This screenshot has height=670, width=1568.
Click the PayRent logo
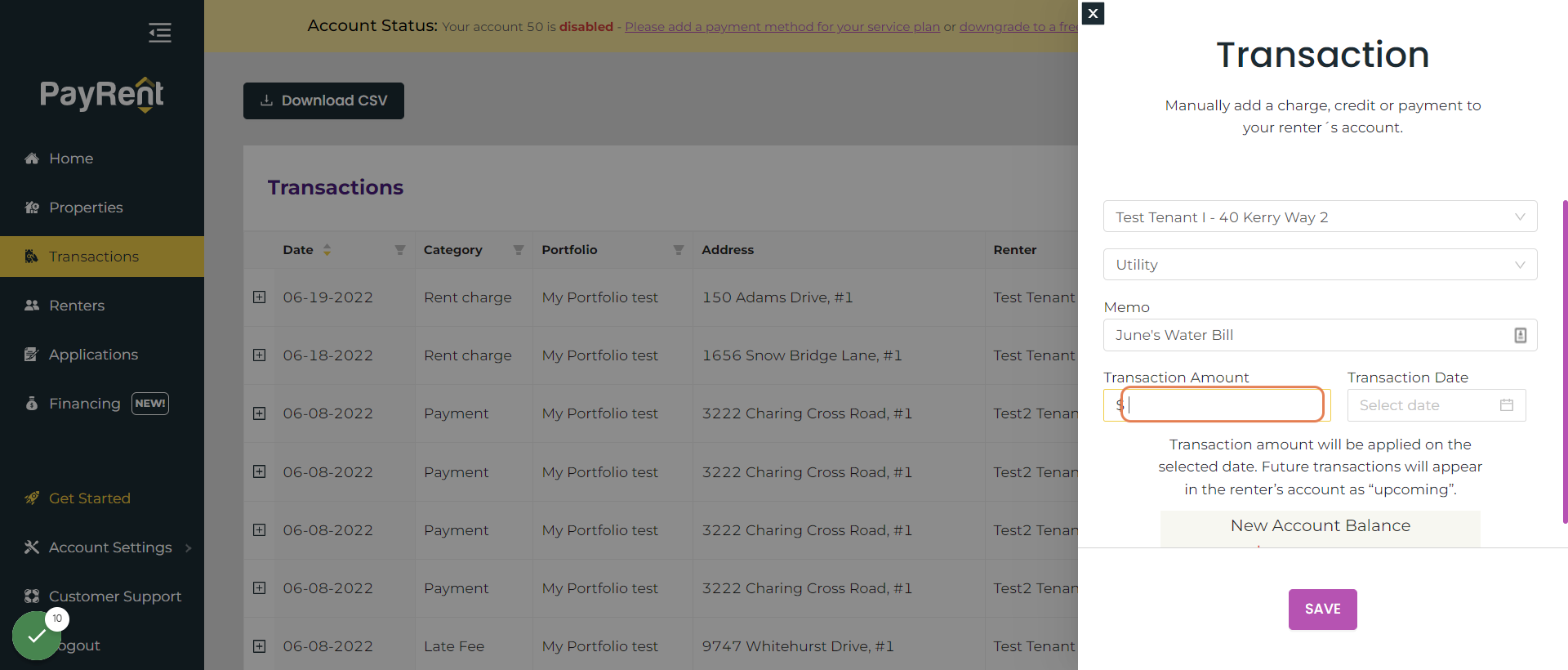[102, 95]
